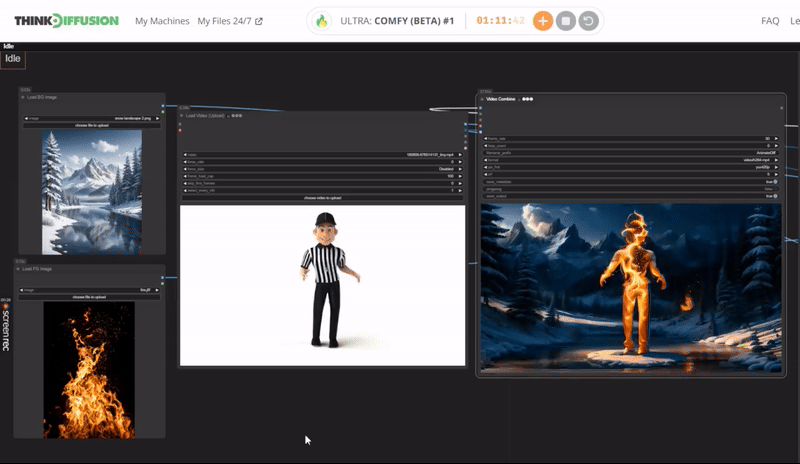Image resolution: width=800 pixels, height=464 pixels.
Task: Click choose file to upload in Load FG Image
Action: pyautogui.click(x=89, y=297)
